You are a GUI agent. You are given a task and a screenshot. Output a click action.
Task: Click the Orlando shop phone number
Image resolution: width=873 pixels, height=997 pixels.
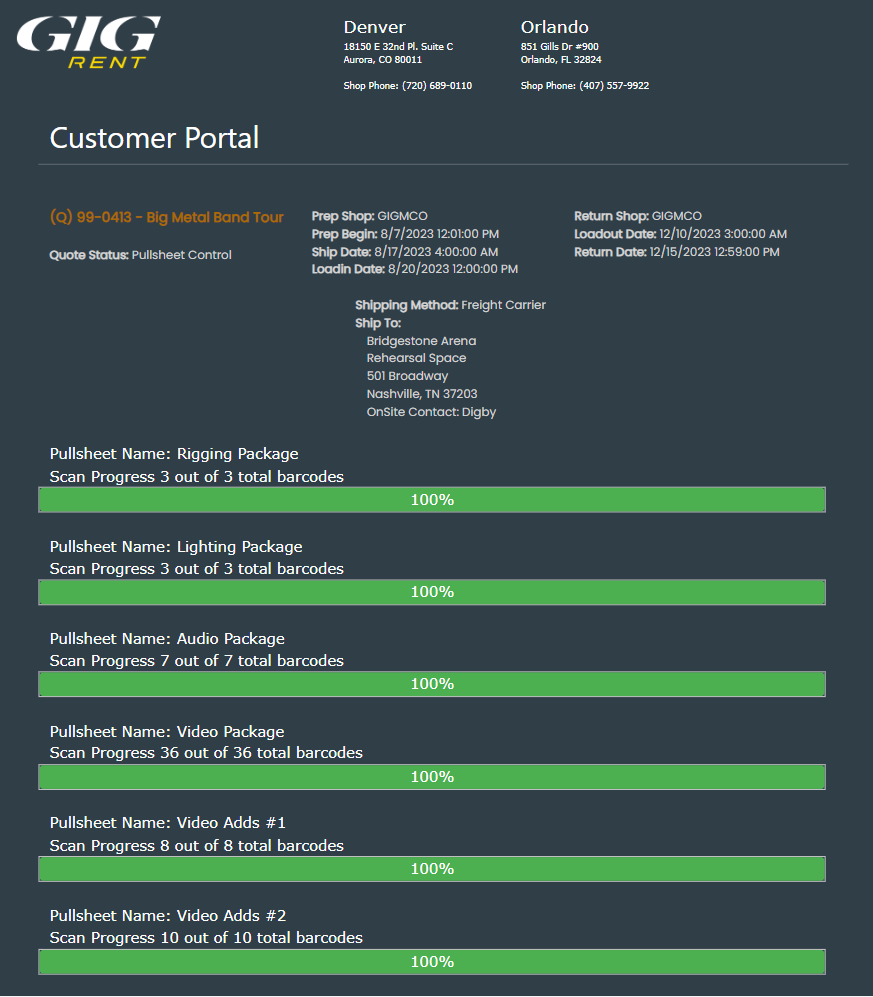point(613,86)
